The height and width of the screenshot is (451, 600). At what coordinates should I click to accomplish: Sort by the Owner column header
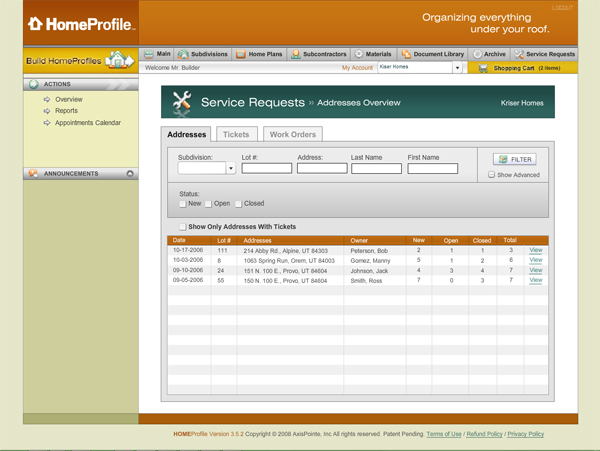click(359, 241)
